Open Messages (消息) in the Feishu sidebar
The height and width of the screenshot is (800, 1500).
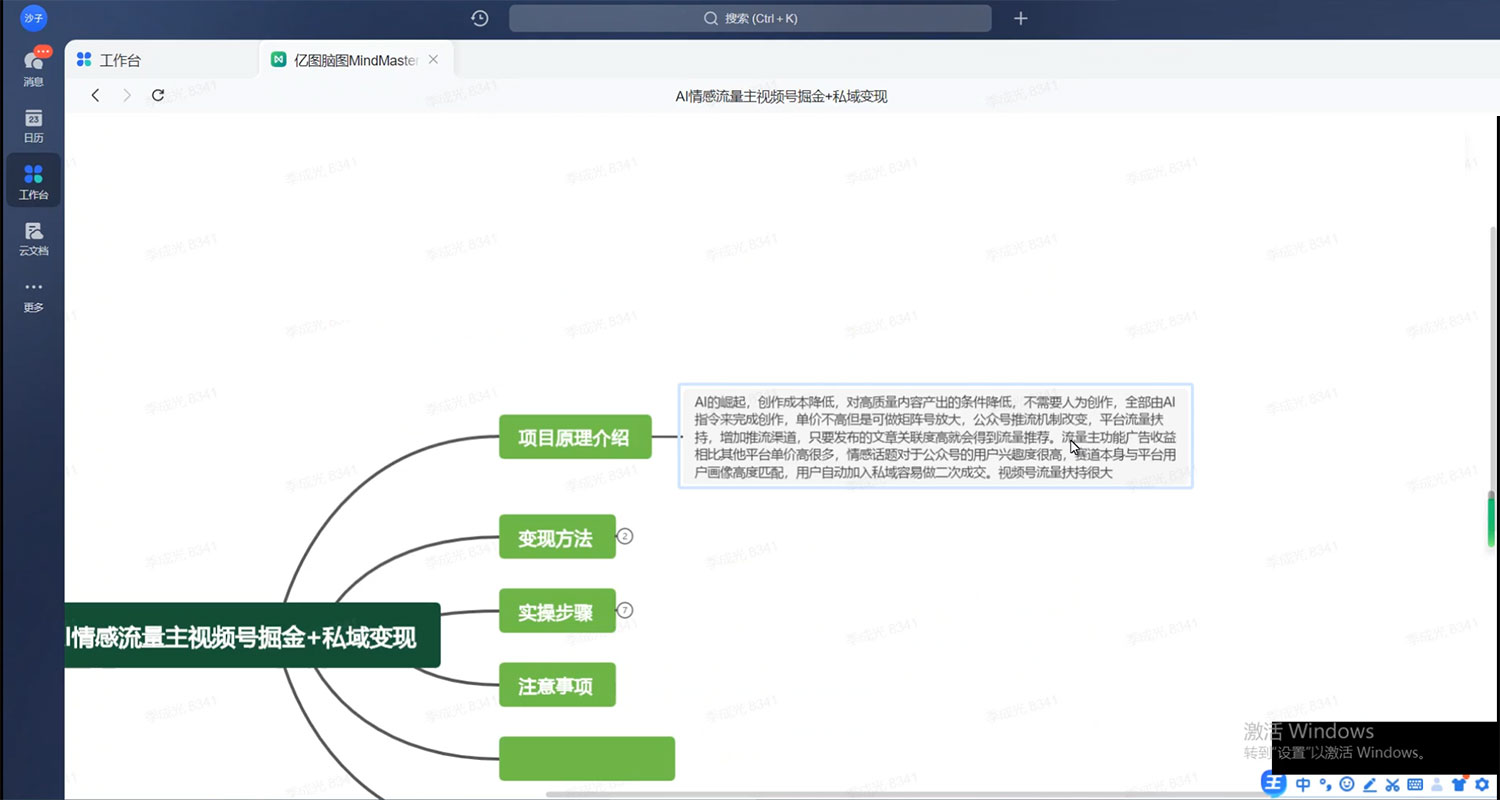coord(33,65)
